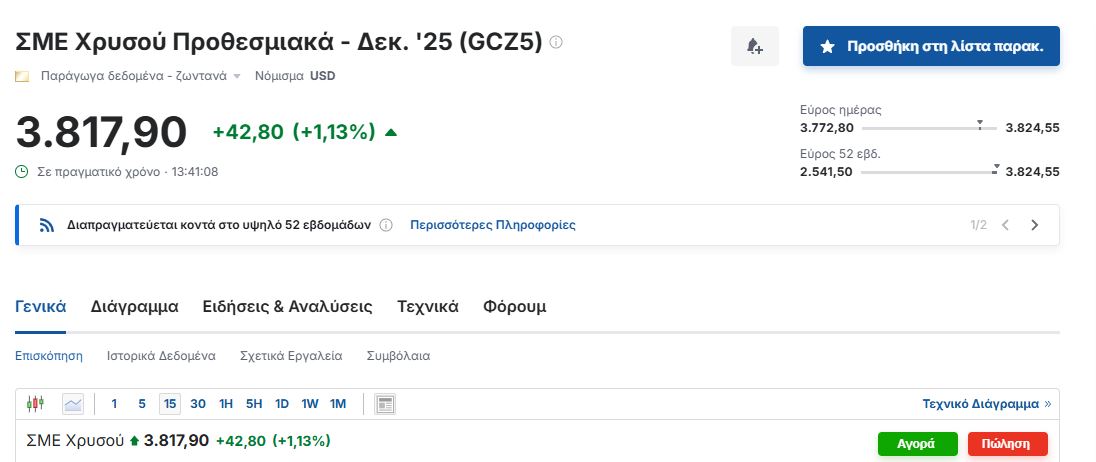Go to next notice with right chevron
This screenshot has height=462, width=1096.
point(1035,225)
